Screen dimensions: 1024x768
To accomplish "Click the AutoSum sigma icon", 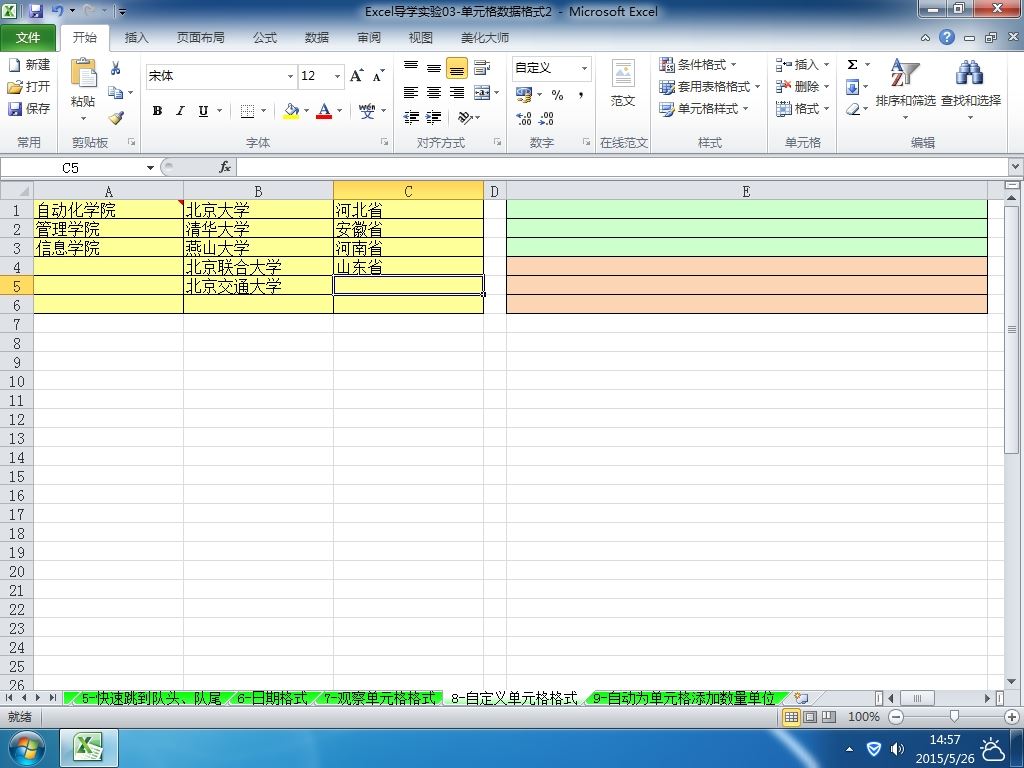I will coord(852,65).
